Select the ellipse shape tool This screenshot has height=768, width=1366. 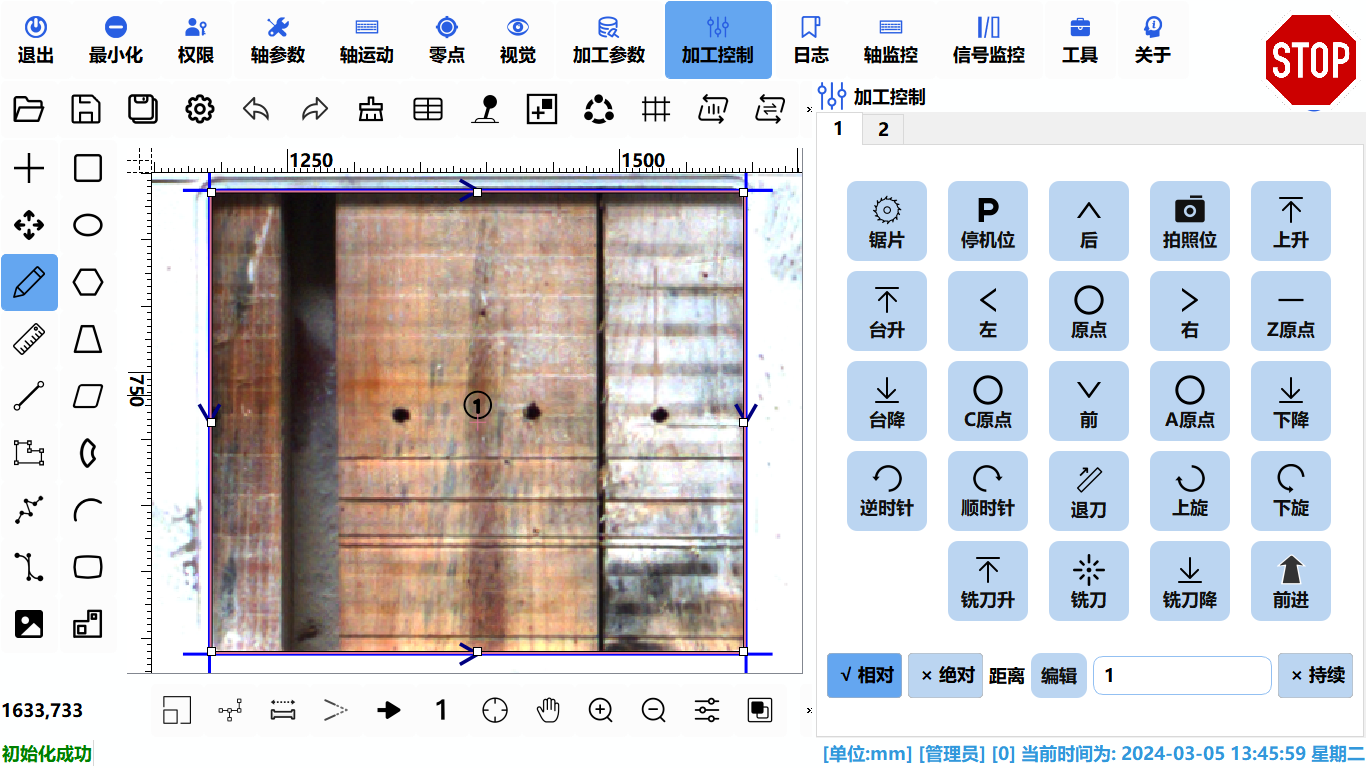point(88,225)
